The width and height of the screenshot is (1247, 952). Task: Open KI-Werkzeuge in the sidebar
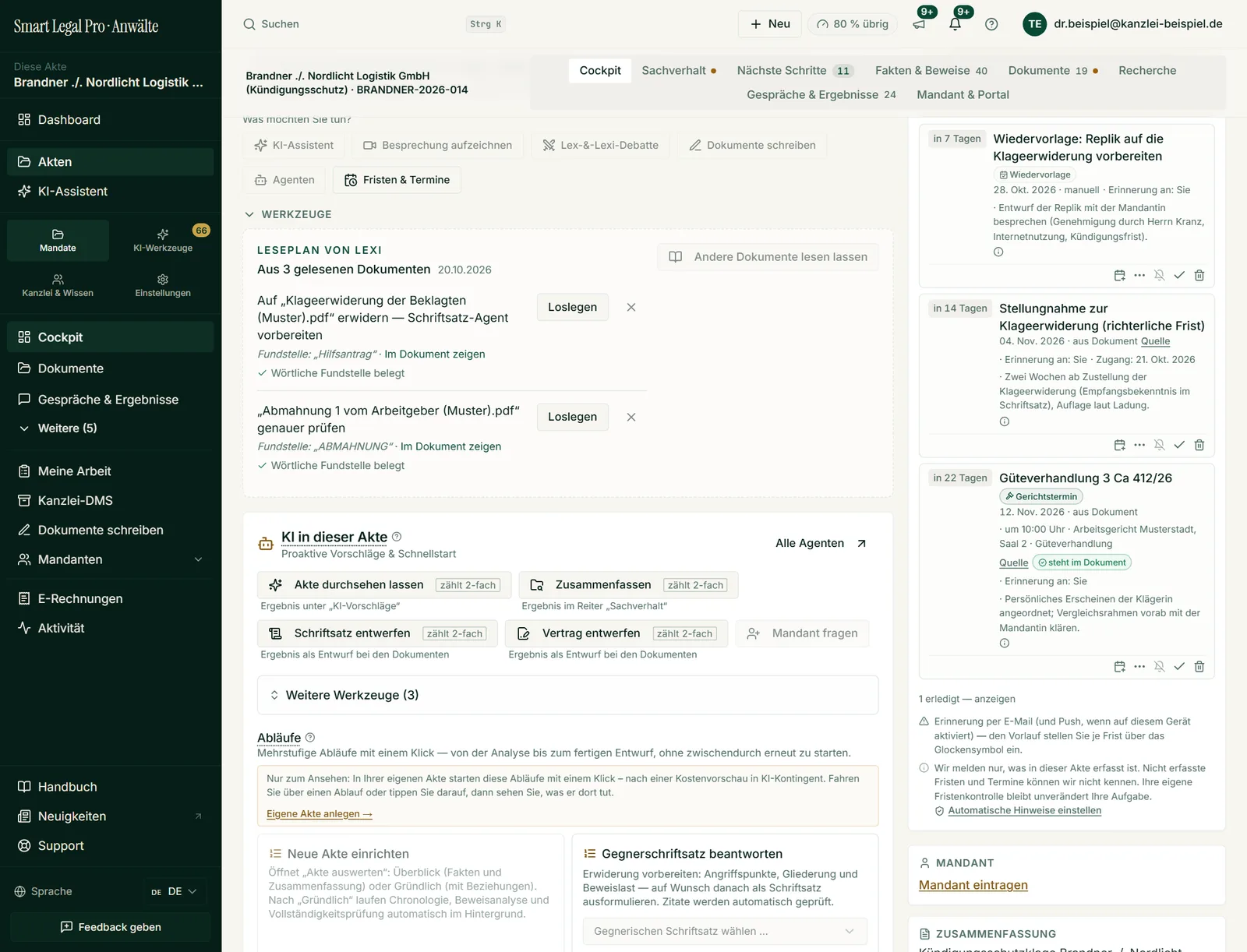[163, 240]
